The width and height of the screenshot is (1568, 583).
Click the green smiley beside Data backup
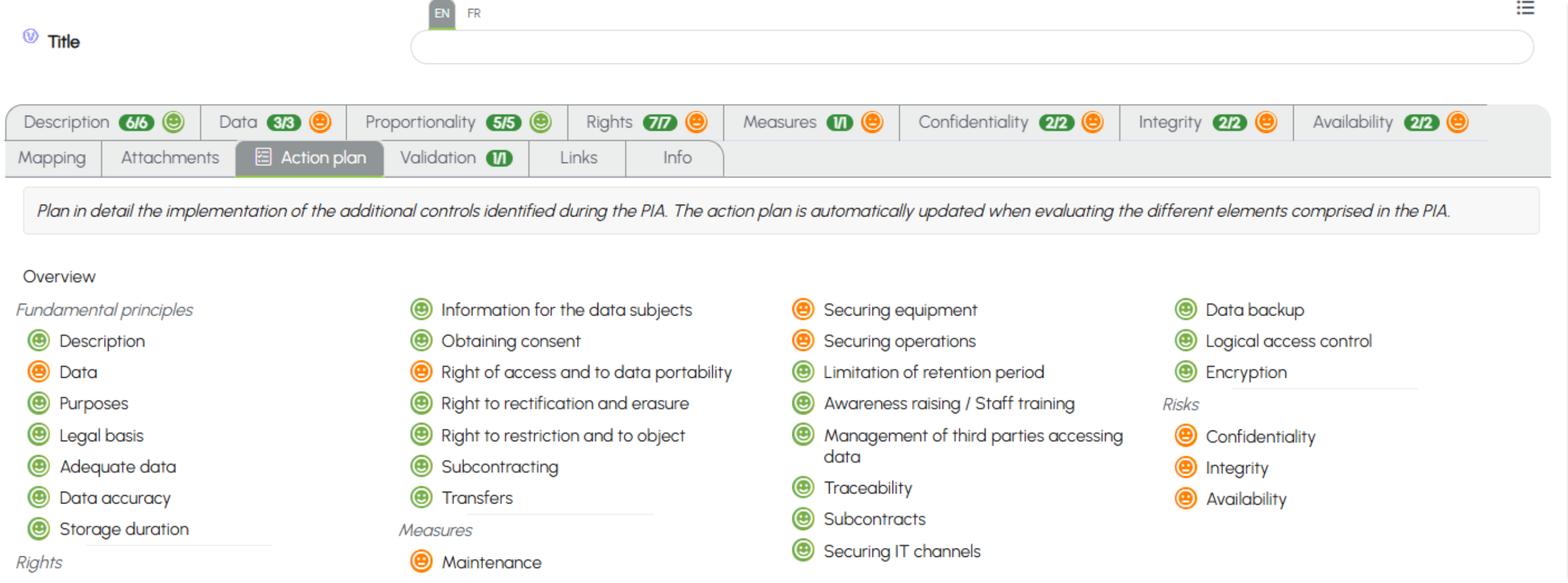1185,308
